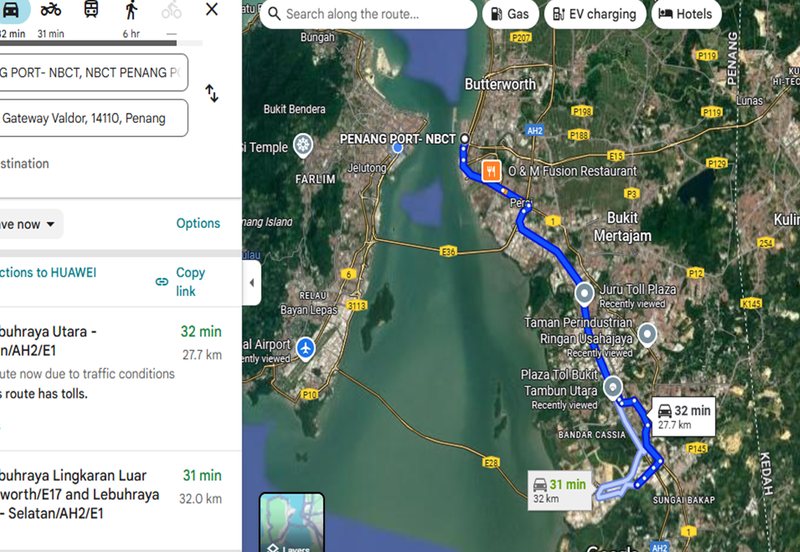Open the Layers map thumbnail
The image size is (800, 552).
292,522
